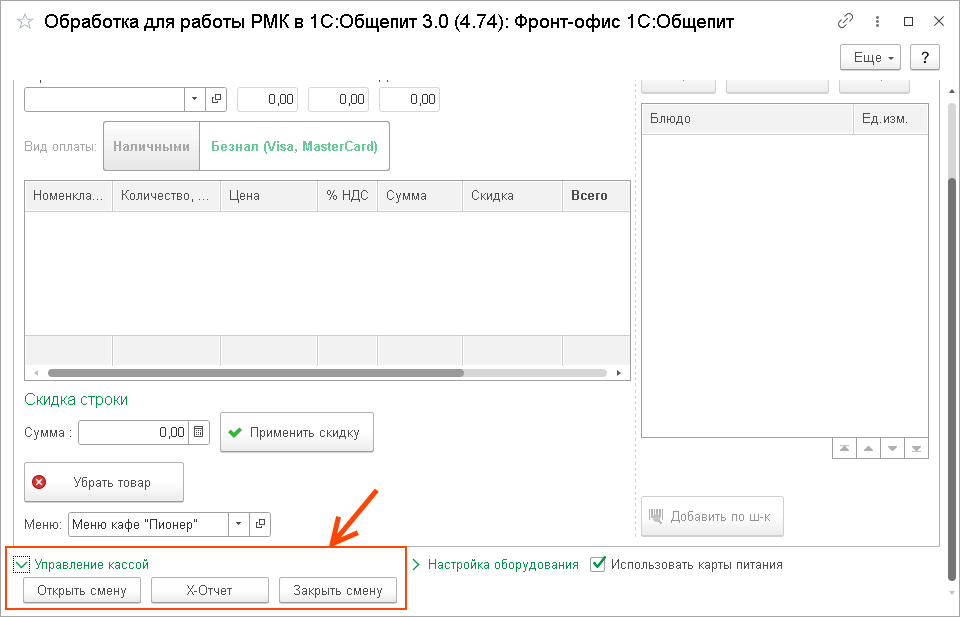Image resolution: width=960 pixels, height=617 pixels.
Task: Move dish down one row
Action: coord(892,448)
